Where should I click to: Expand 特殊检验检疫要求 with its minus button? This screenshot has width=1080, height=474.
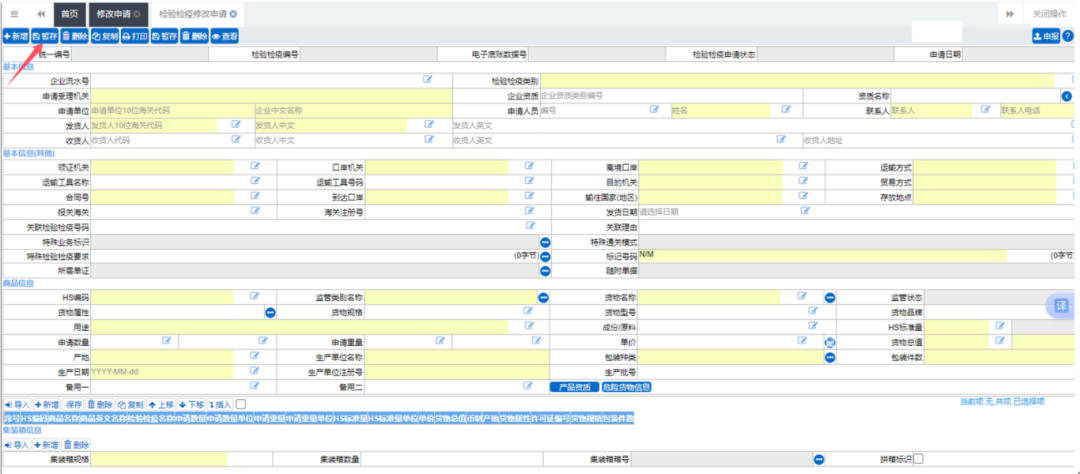[x=545, y=257]
